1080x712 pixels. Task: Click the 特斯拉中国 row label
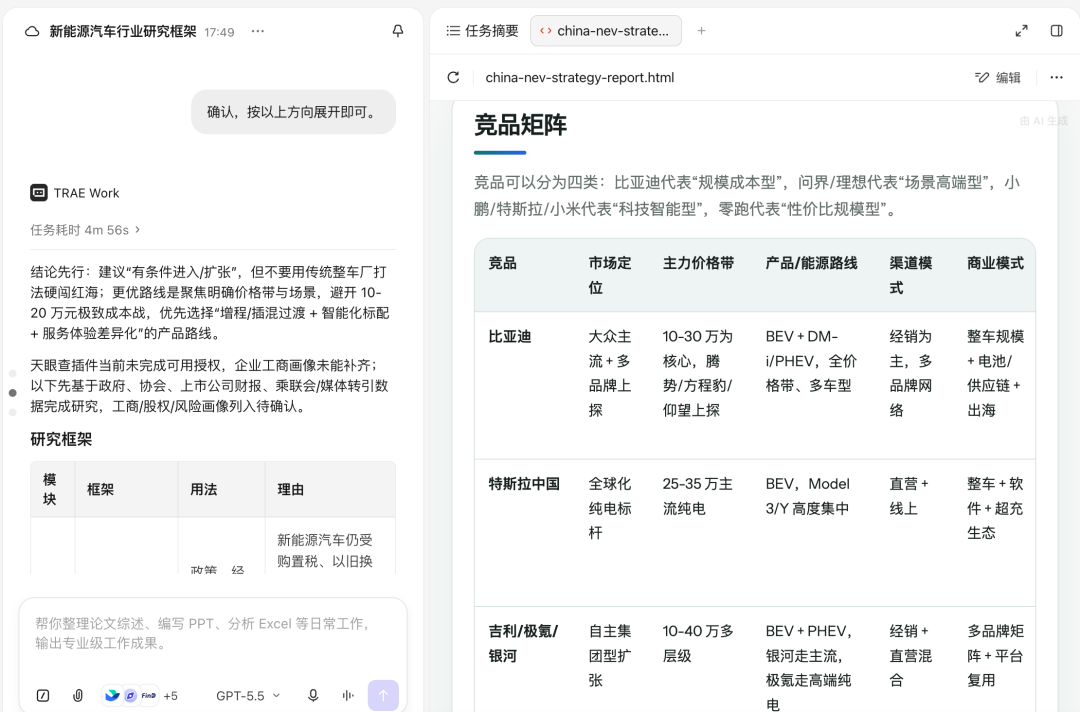click(523, 484)
